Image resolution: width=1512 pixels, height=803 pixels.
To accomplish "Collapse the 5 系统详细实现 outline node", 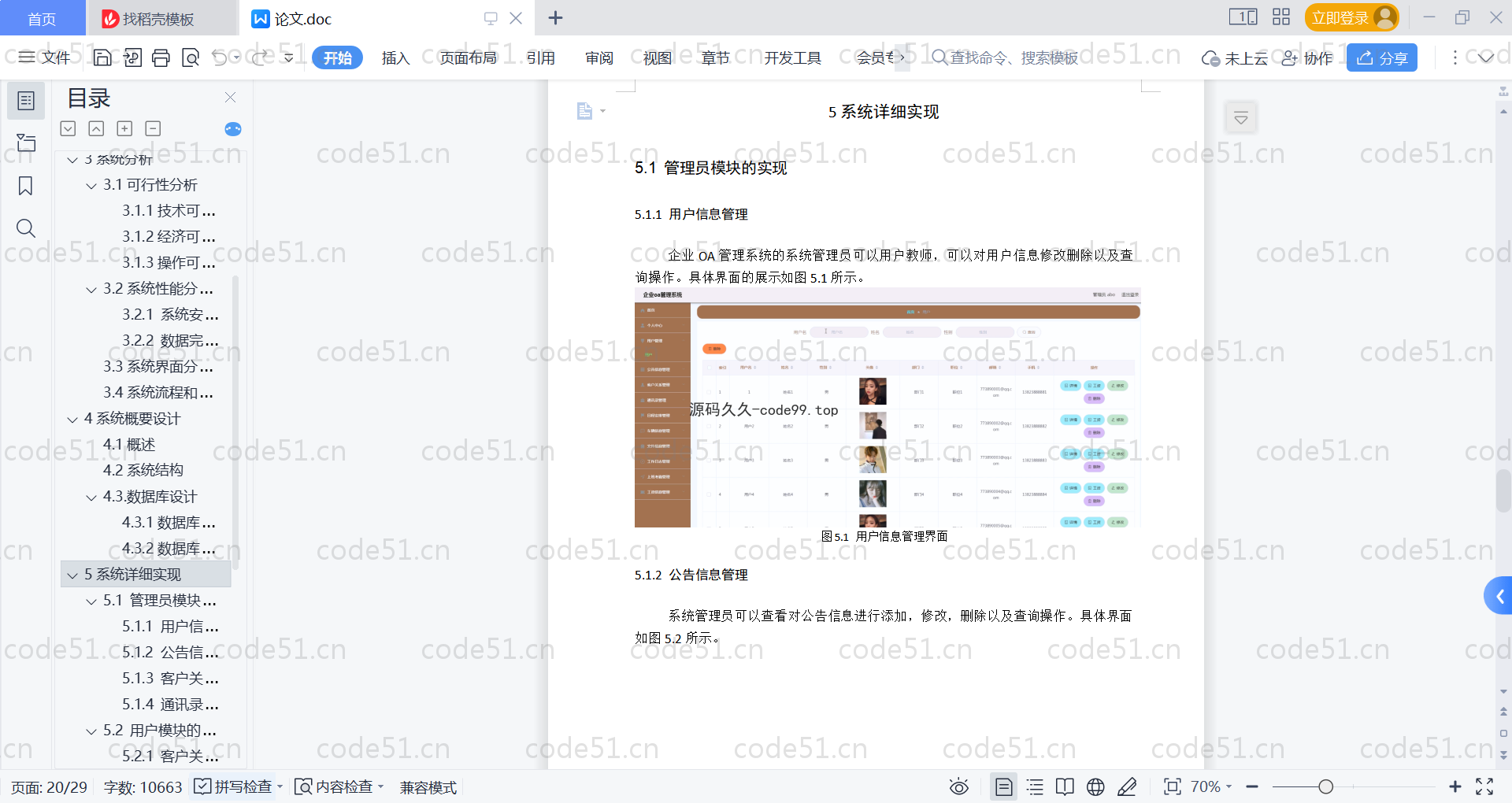I will coord(72,575).
